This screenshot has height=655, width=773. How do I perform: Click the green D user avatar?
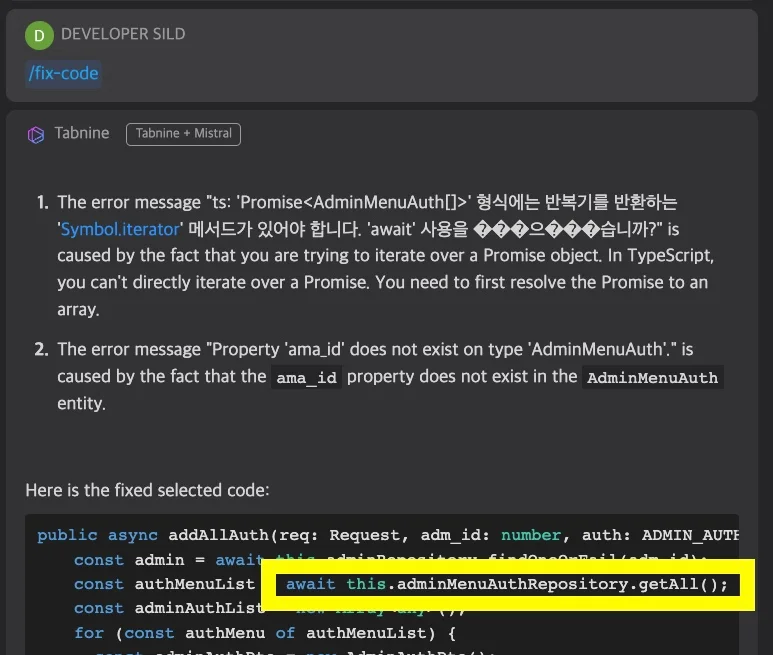pyautogui.click(x=39, y=36)
